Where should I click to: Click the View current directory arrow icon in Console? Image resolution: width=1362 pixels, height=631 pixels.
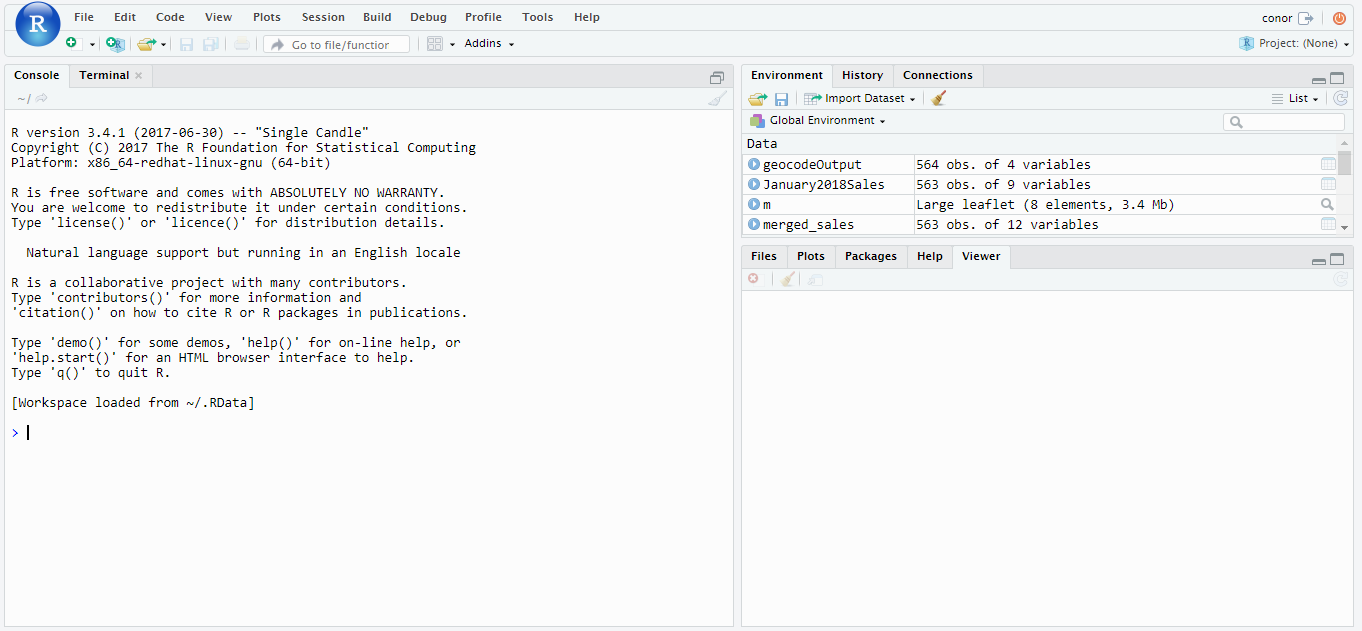[42, 98]
